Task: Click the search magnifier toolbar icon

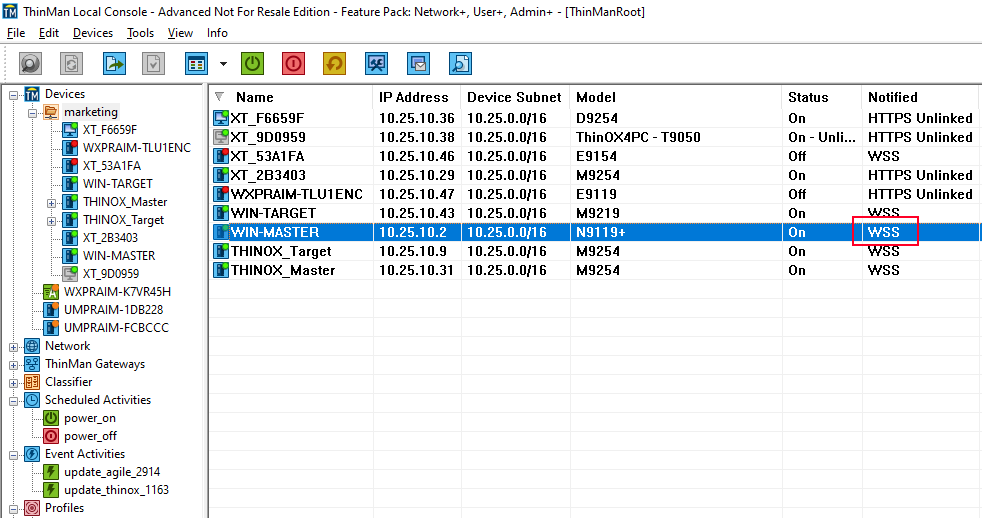Action: point(460,63)
